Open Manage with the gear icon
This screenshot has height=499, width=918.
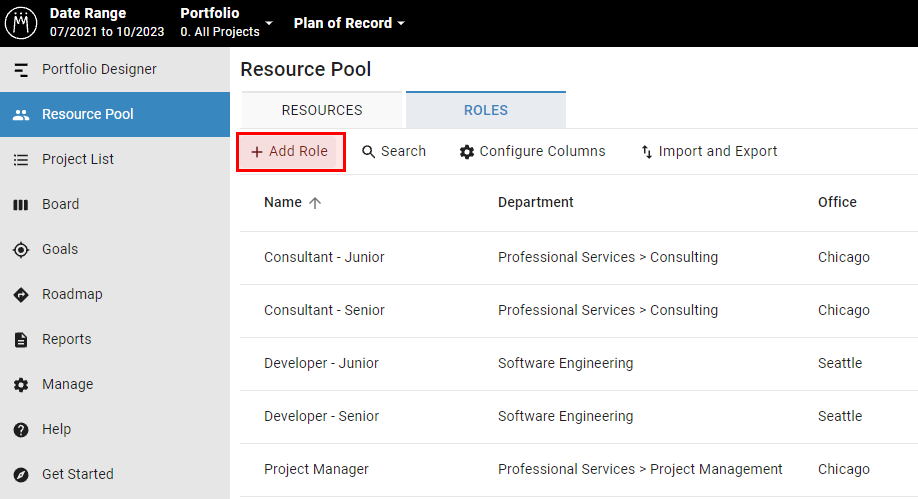point(21,385)
